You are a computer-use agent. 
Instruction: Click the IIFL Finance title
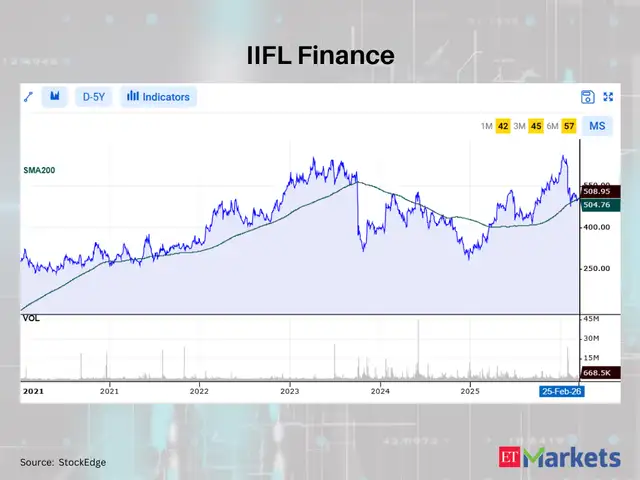(320, 55)
